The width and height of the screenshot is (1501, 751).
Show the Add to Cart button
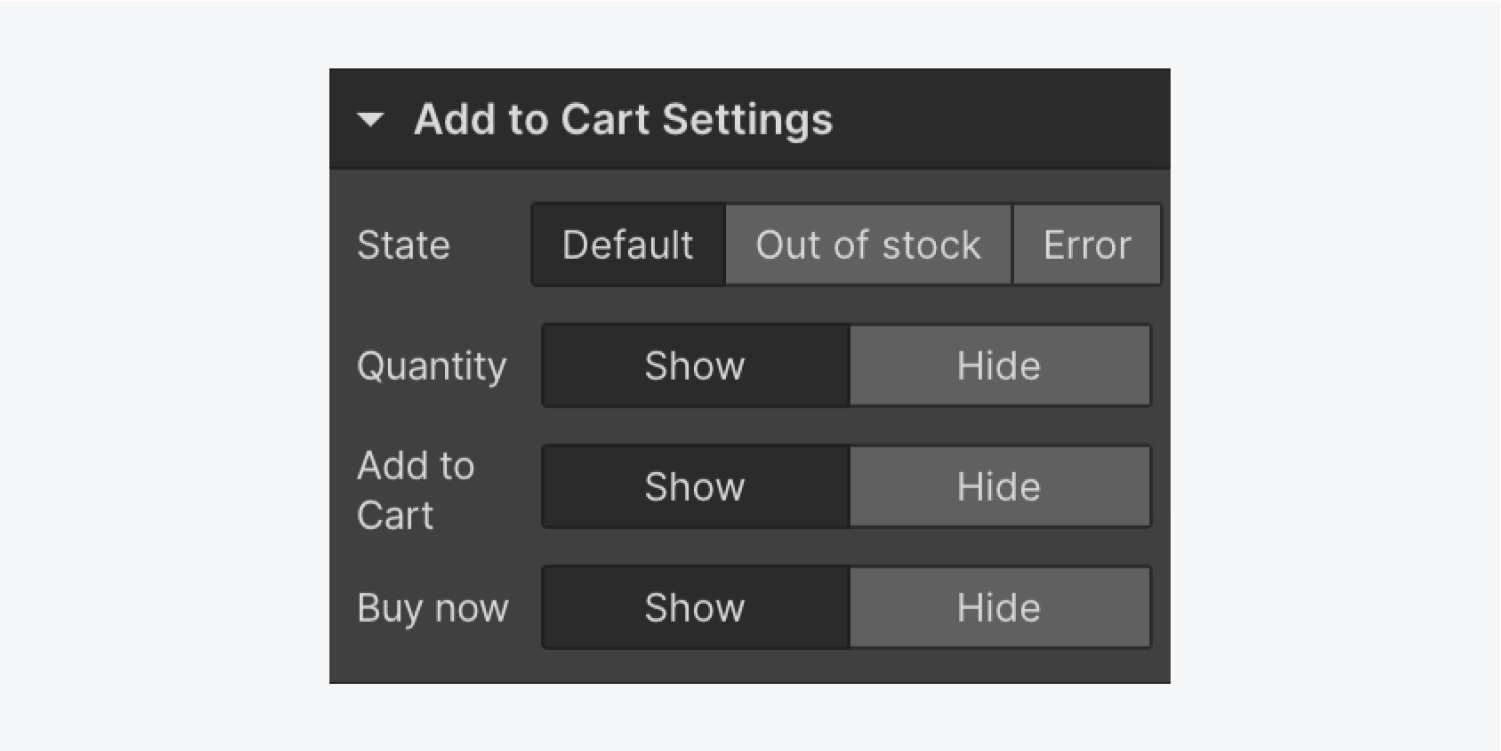point(695,487)
